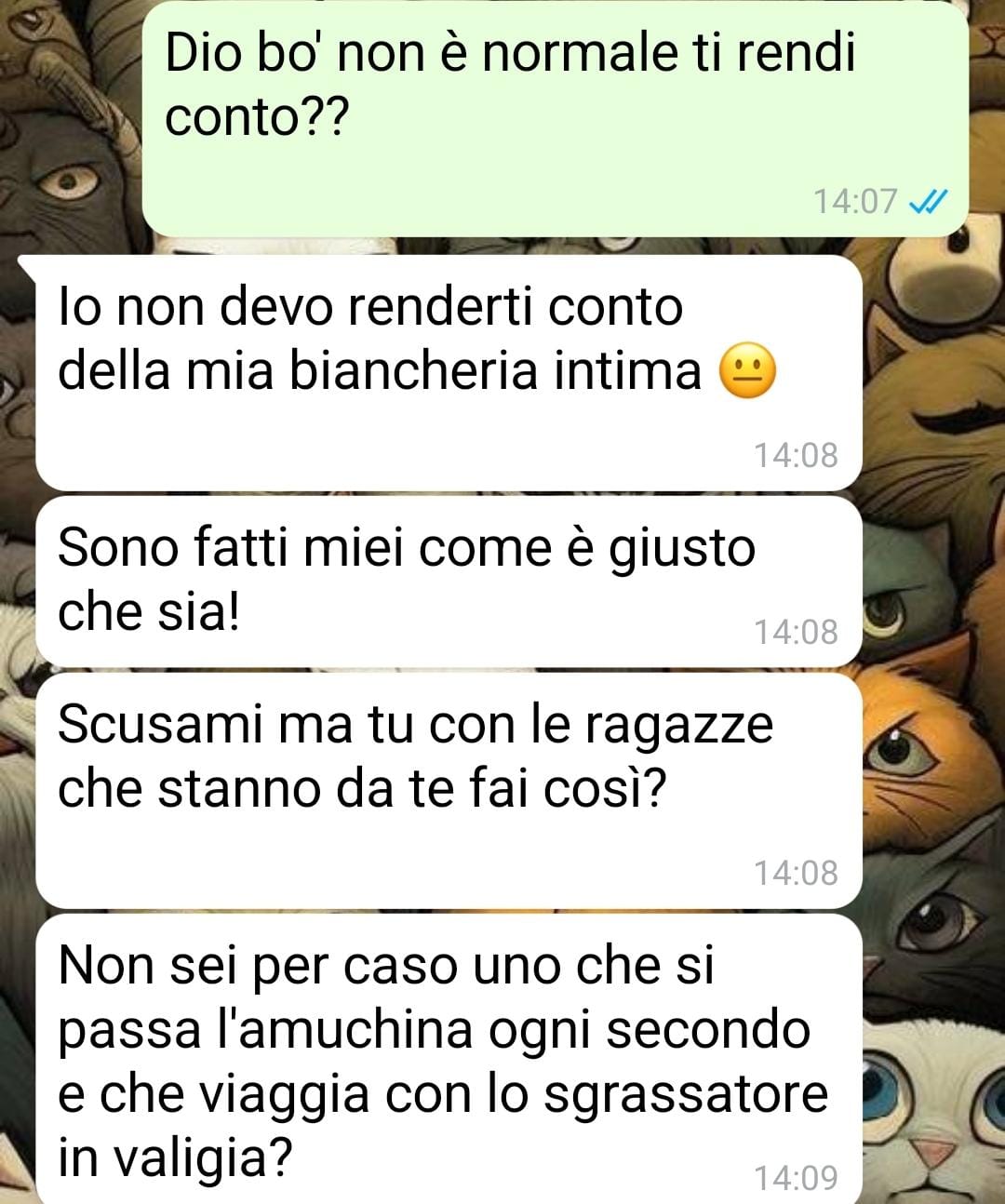Tap the neutral face emoji
Image resolution: width=1005 pixels, height=1204 pixels.
pos(747,372)
